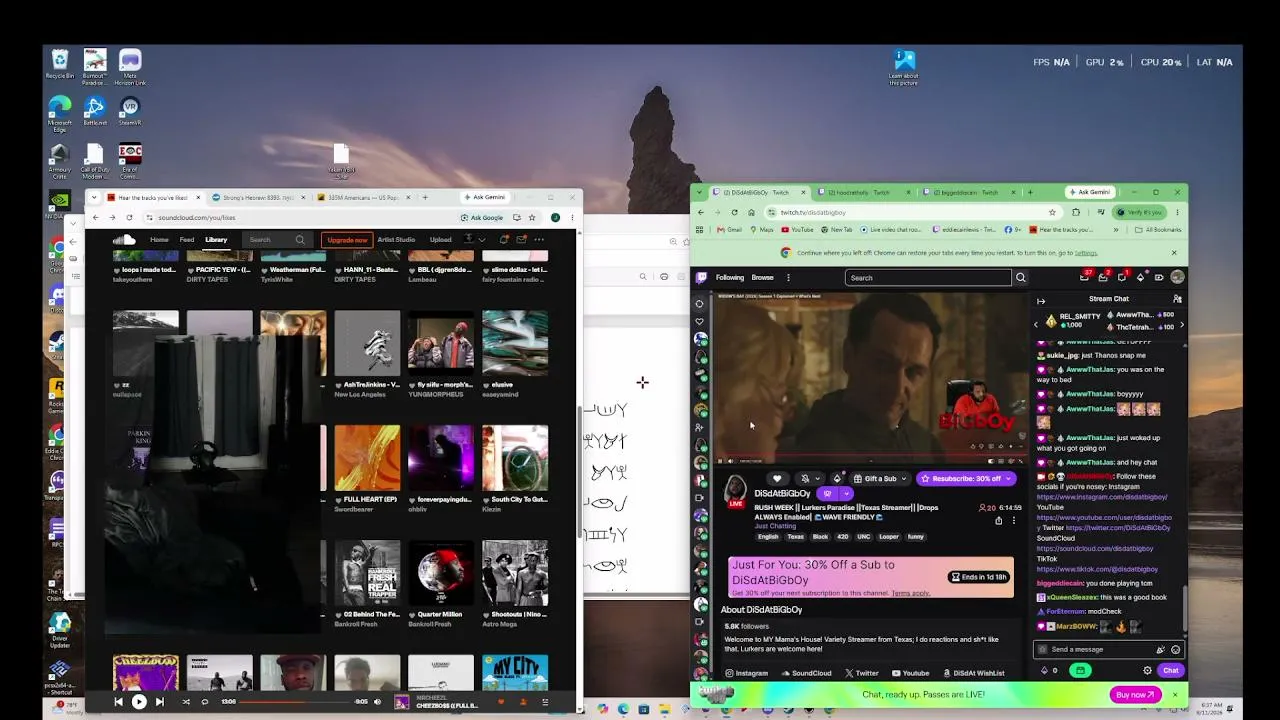Open SoundCloud Artist Studio link

click(396, 240)
